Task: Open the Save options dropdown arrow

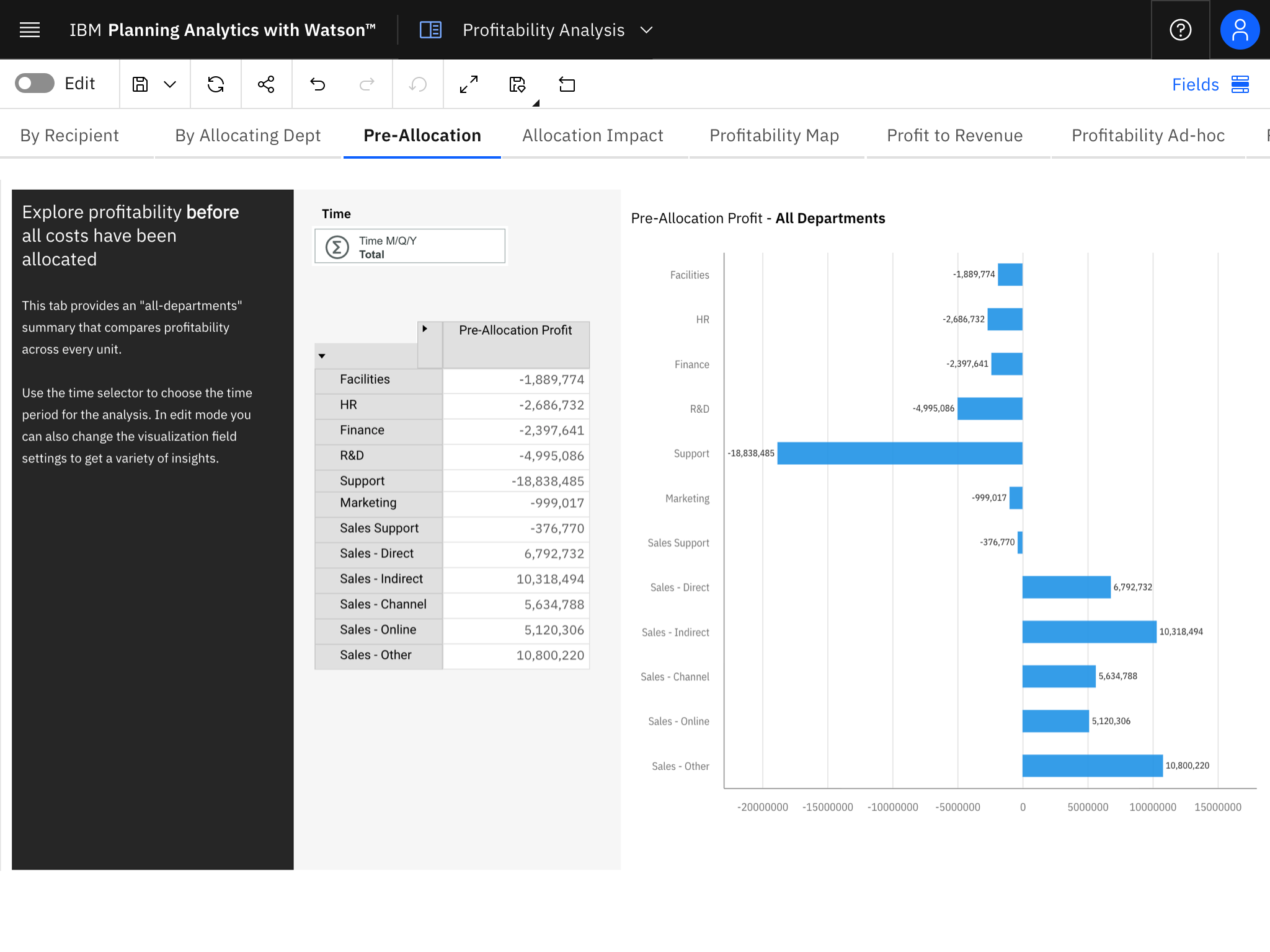Action: 170,84
